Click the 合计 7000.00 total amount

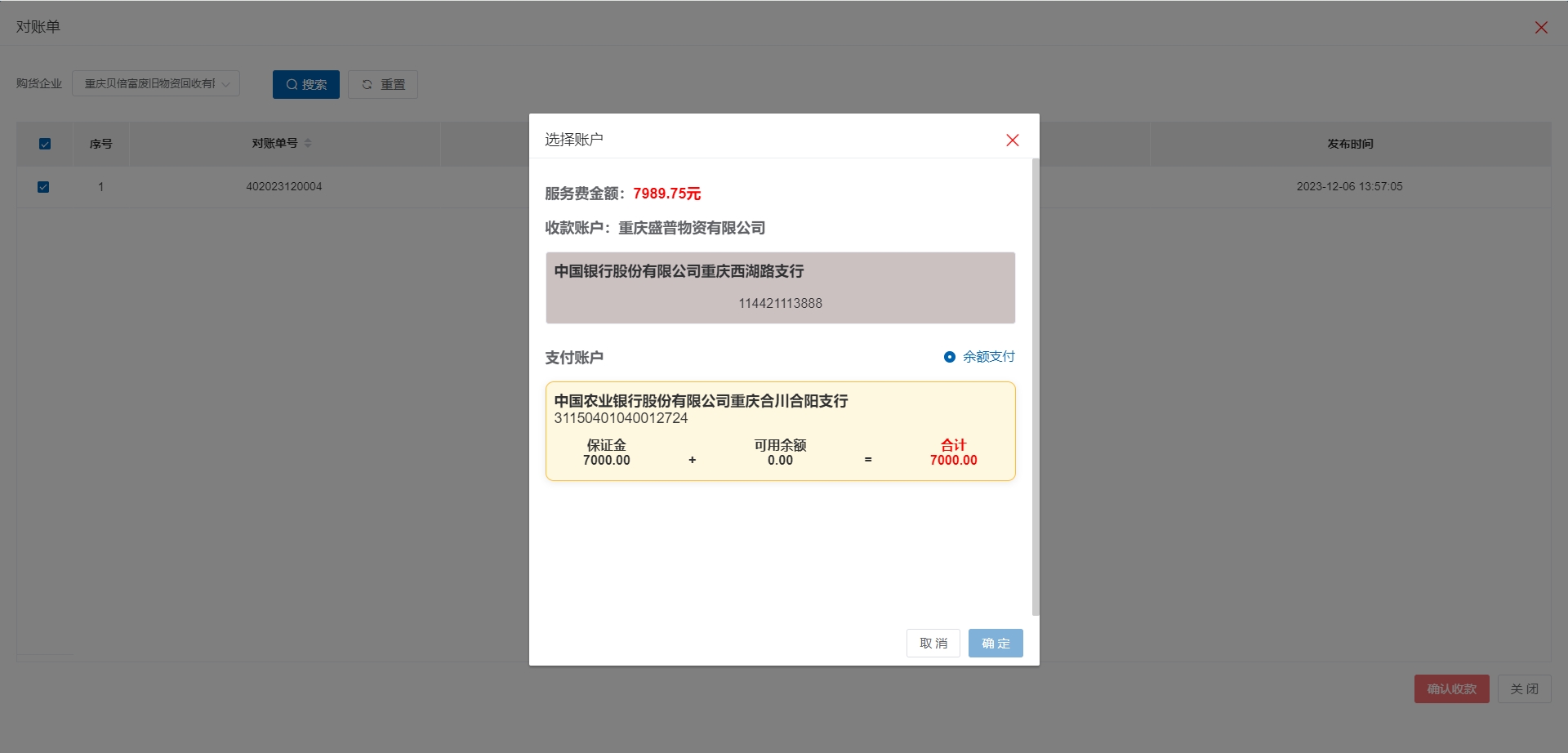(953, 461)
